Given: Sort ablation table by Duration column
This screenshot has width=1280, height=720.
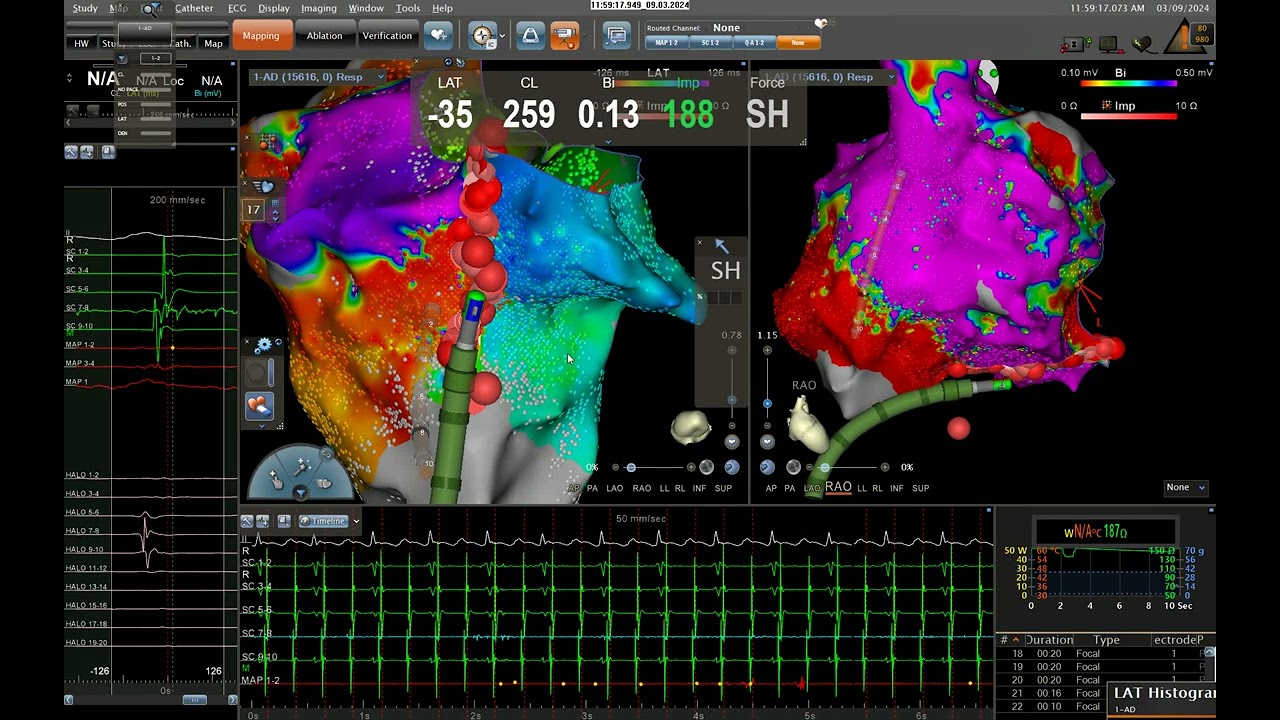Looking at the screenshot, I should click(1048, 640).
